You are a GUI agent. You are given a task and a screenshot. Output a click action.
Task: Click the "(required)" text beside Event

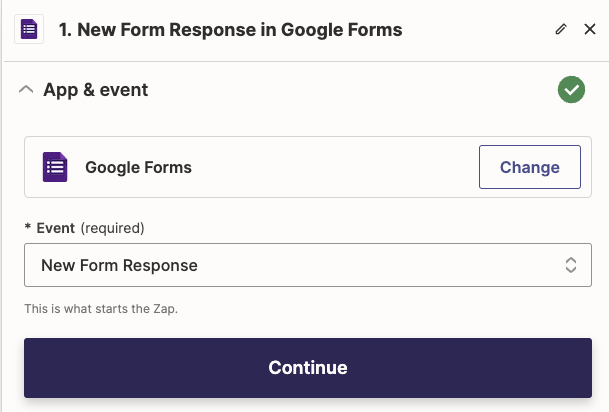[x=112, y=228]
